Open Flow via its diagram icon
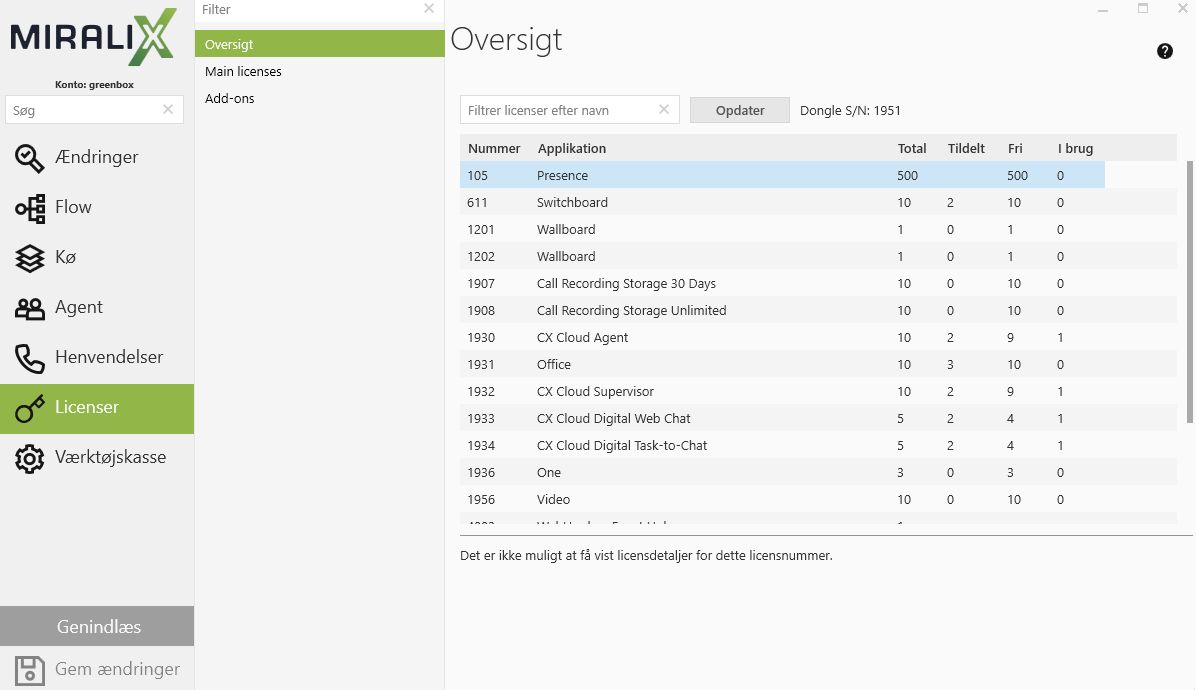This screenshot has height=690, width=1196. tap(30, 208)
